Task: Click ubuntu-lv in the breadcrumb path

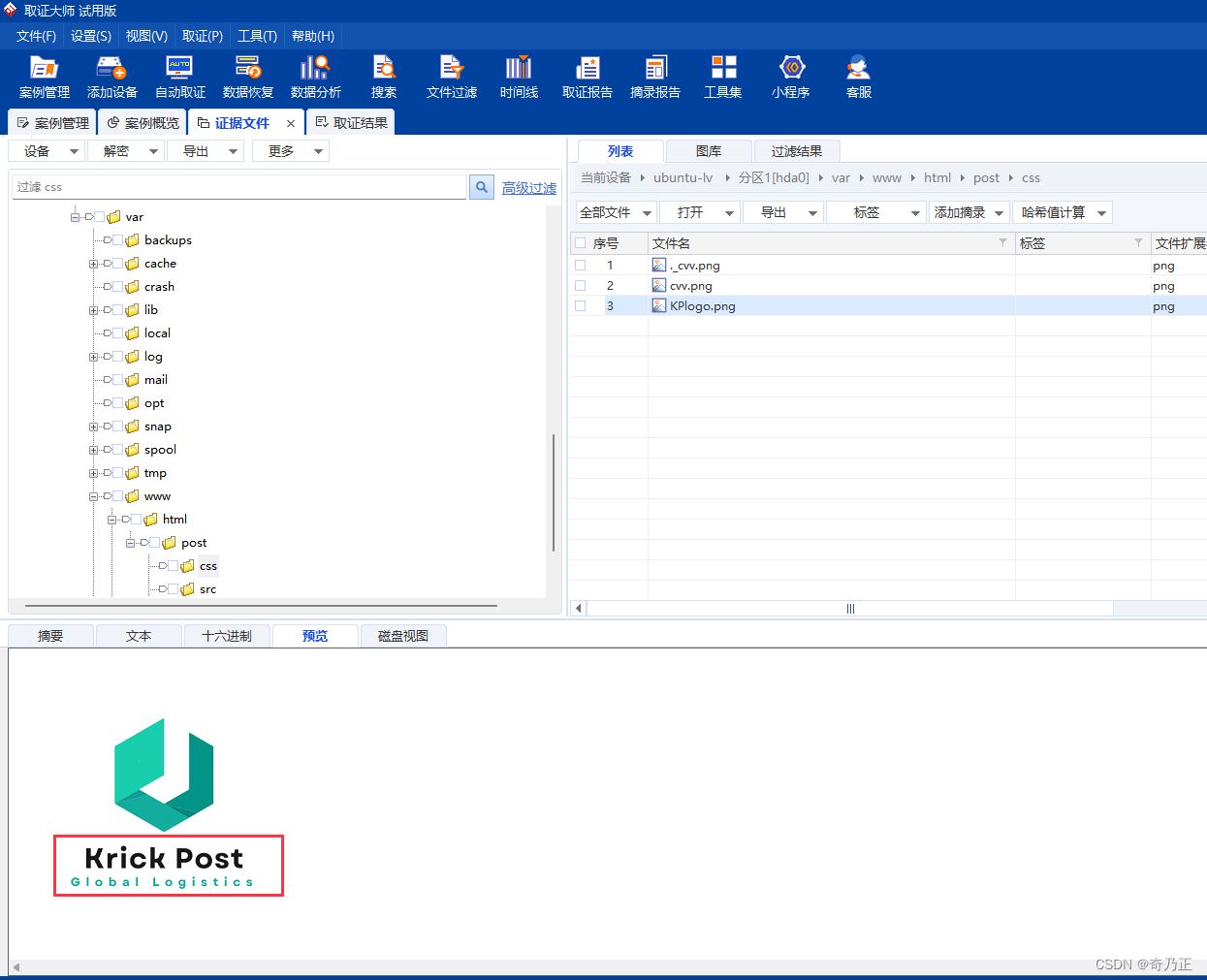Action: point(683,177)
